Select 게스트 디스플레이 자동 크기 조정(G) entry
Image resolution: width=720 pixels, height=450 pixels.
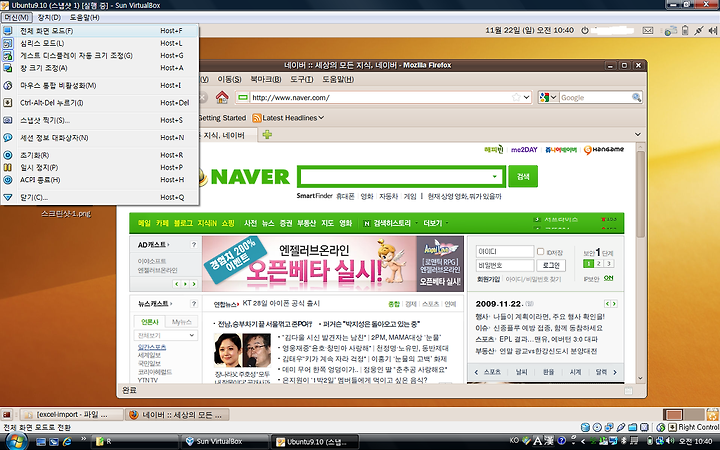[100, 56]
